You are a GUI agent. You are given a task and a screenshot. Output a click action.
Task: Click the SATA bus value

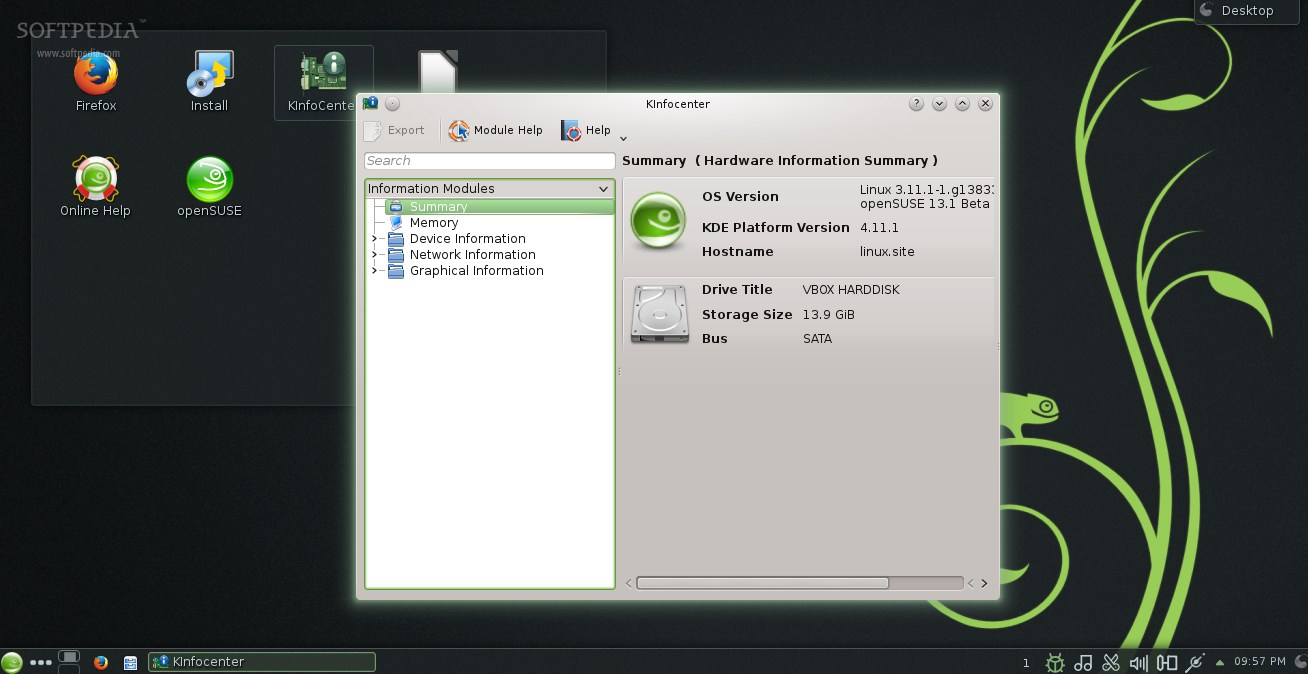coord(817,338)
